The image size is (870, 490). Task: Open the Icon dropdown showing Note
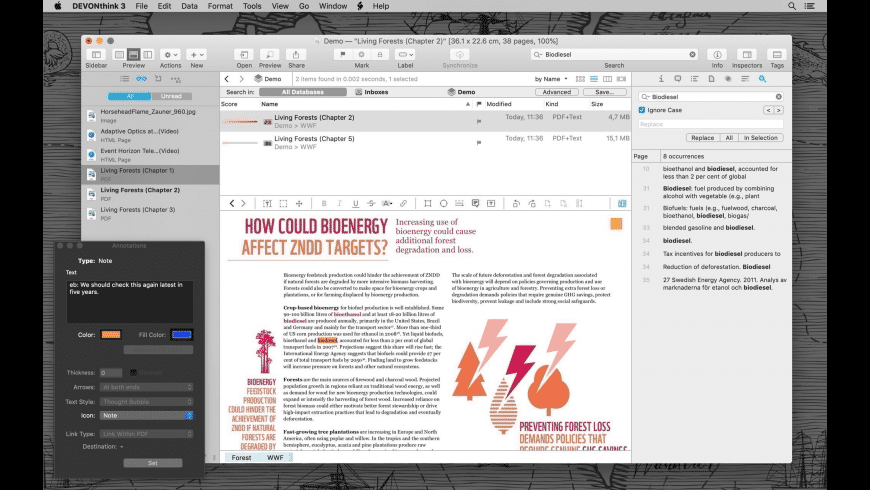pyautogui.click(x=146, y=415)
